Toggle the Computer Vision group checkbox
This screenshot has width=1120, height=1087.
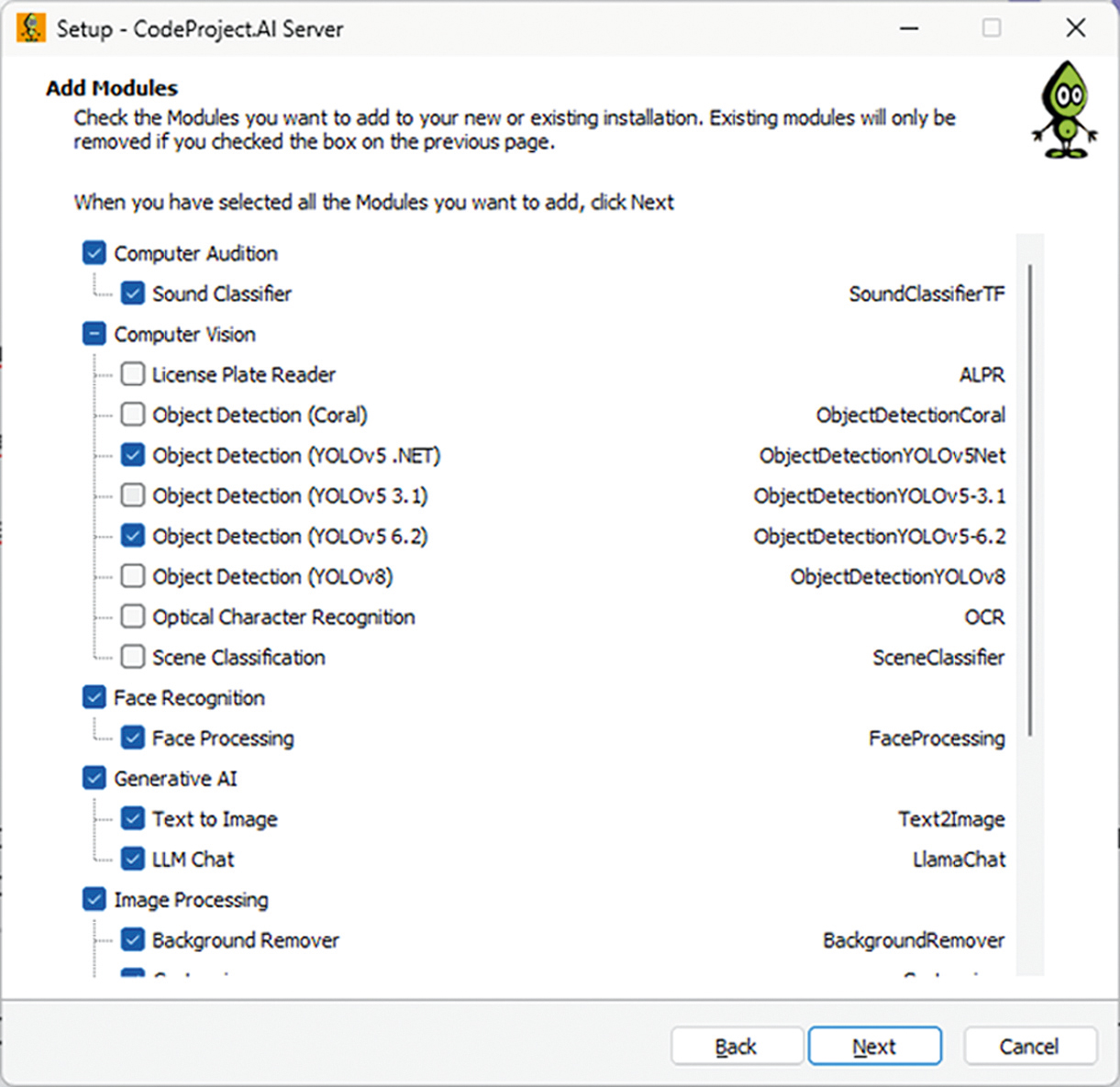[94, 334]
